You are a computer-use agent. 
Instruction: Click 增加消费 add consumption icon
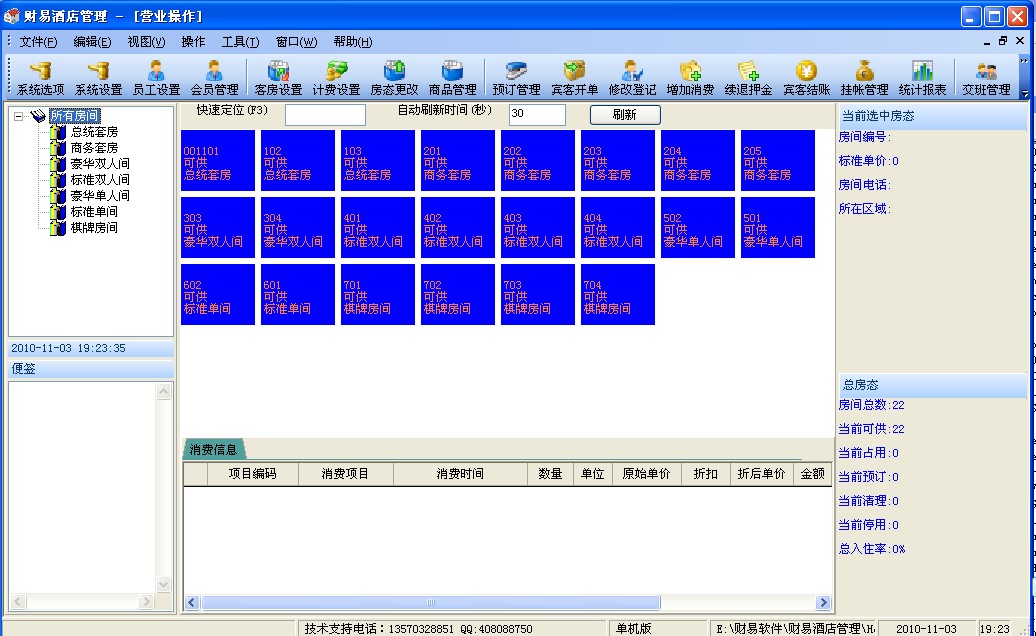pyautogui.click(x=690, y=78)
